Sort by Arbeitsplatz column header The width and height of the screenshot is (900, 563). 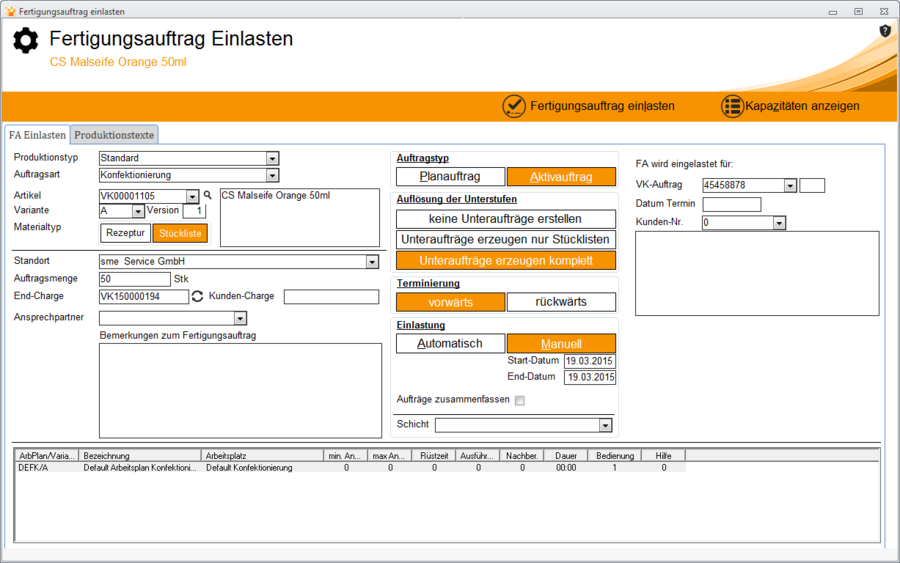(262, 456)
